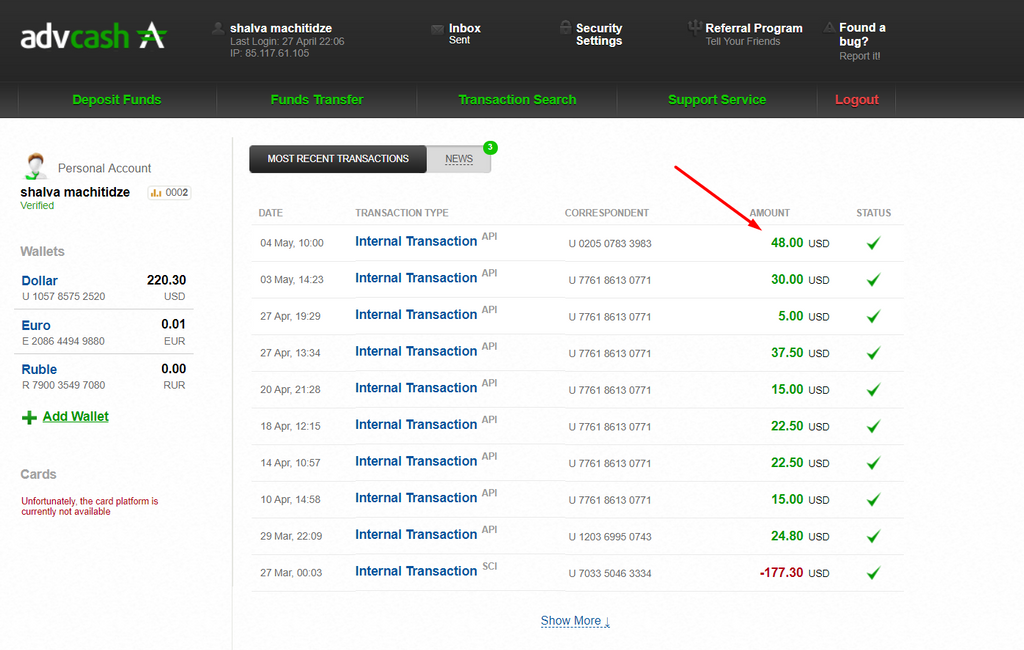Open the Euro wallet
Viewport: 1024px width, 650px height.
tap(36, 325)
